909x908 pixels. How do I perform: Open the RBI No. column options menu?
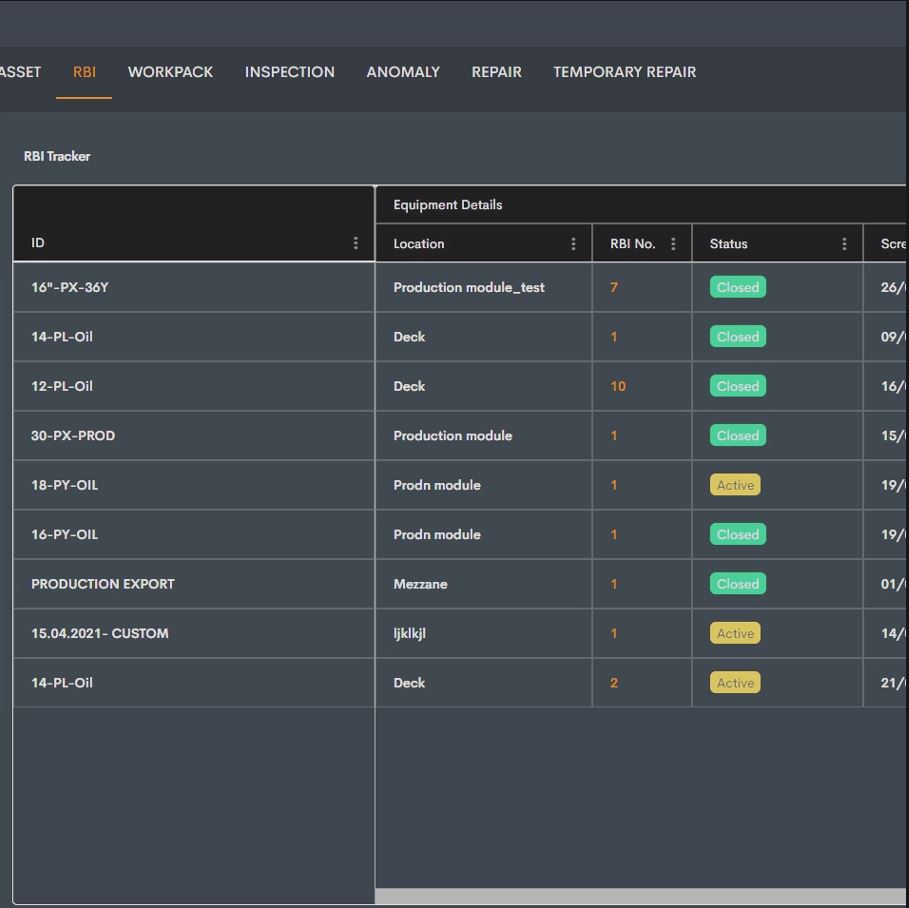tap(673, 244)
